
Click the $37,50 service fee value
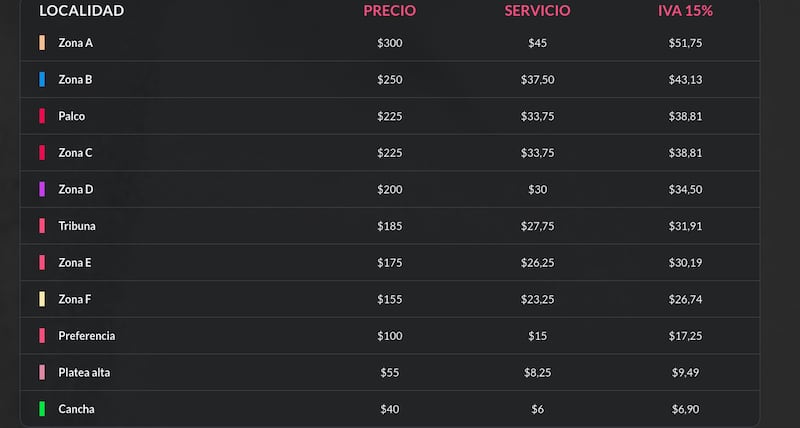[x=537, y=80]
